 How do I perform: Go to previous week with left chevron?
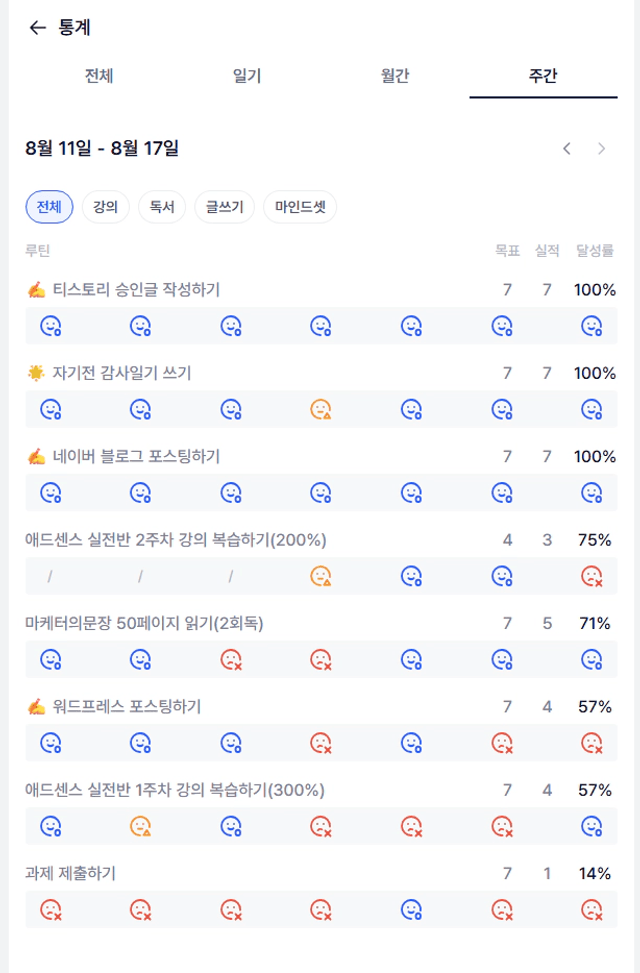point(567,149)
